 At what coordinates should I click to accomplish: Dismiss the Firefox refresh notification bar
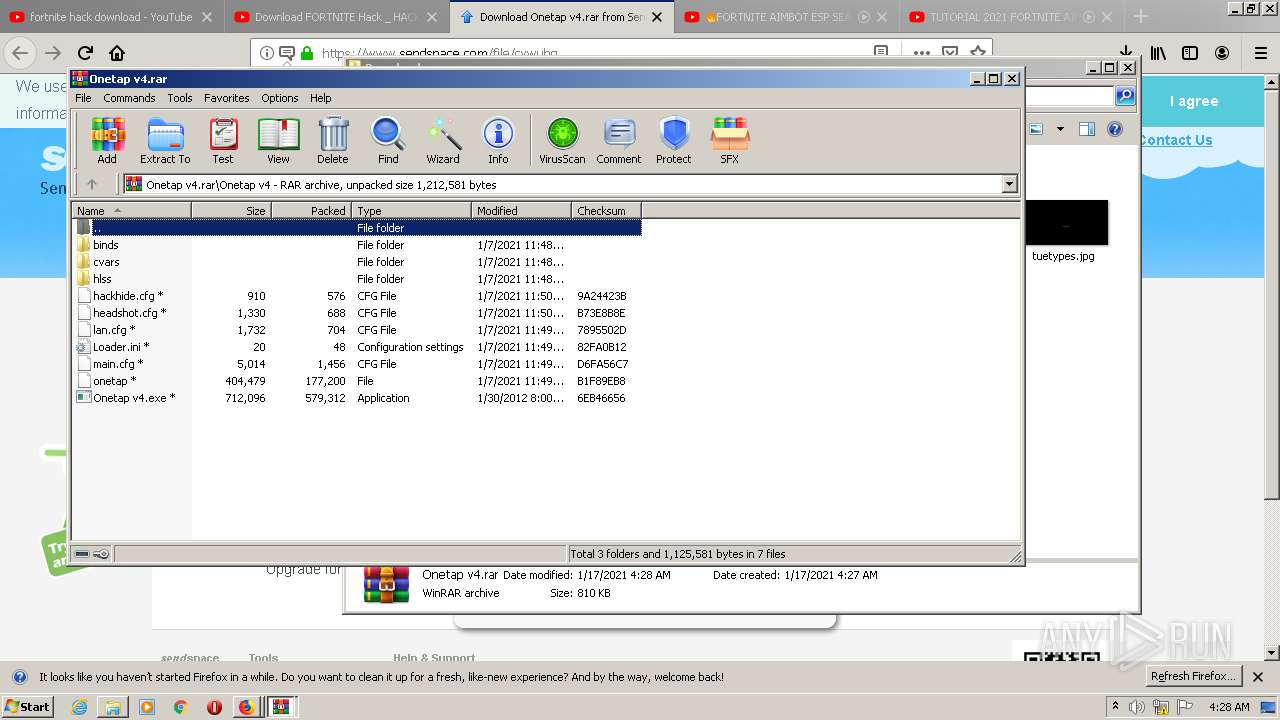[1258, 677]
